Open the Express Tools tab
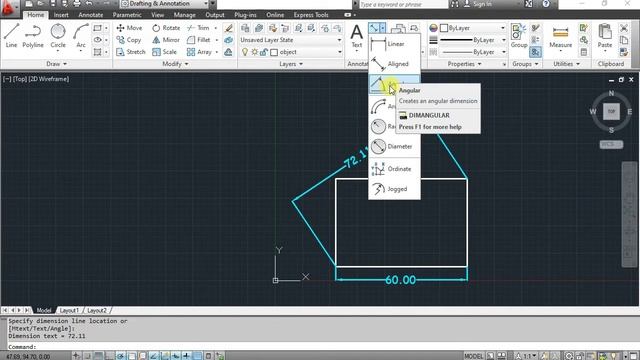The image size is (640, 360). [311, 15]
